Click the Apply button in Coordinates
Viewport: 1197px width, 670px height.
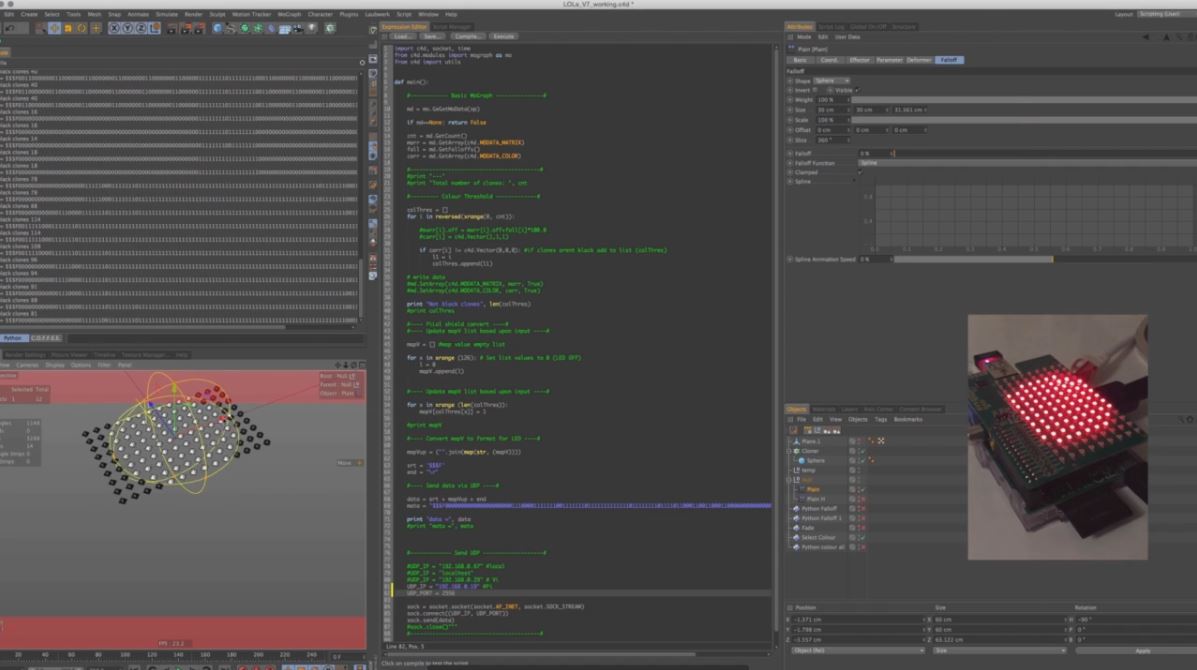1142,651
